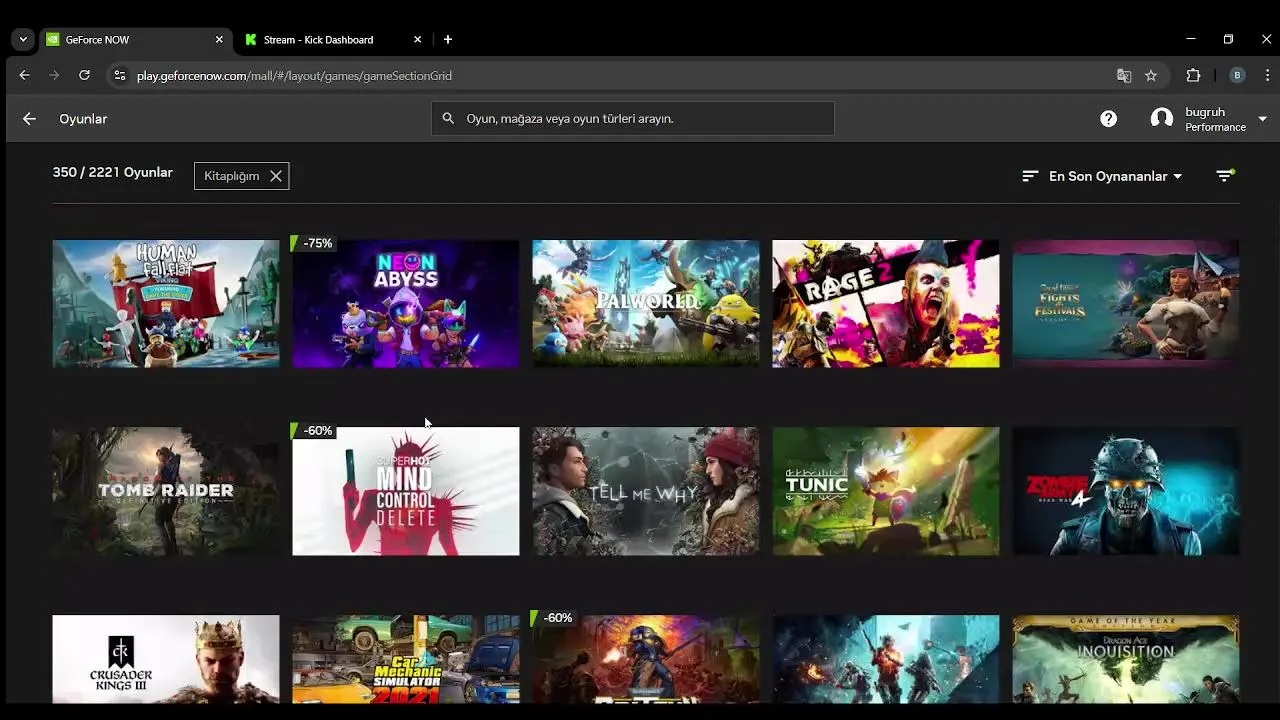This screenshot has width=1280, height=720.
Task: Open the Dragon Age Inquisition game tile
Action: click(x=1126, y=659)
